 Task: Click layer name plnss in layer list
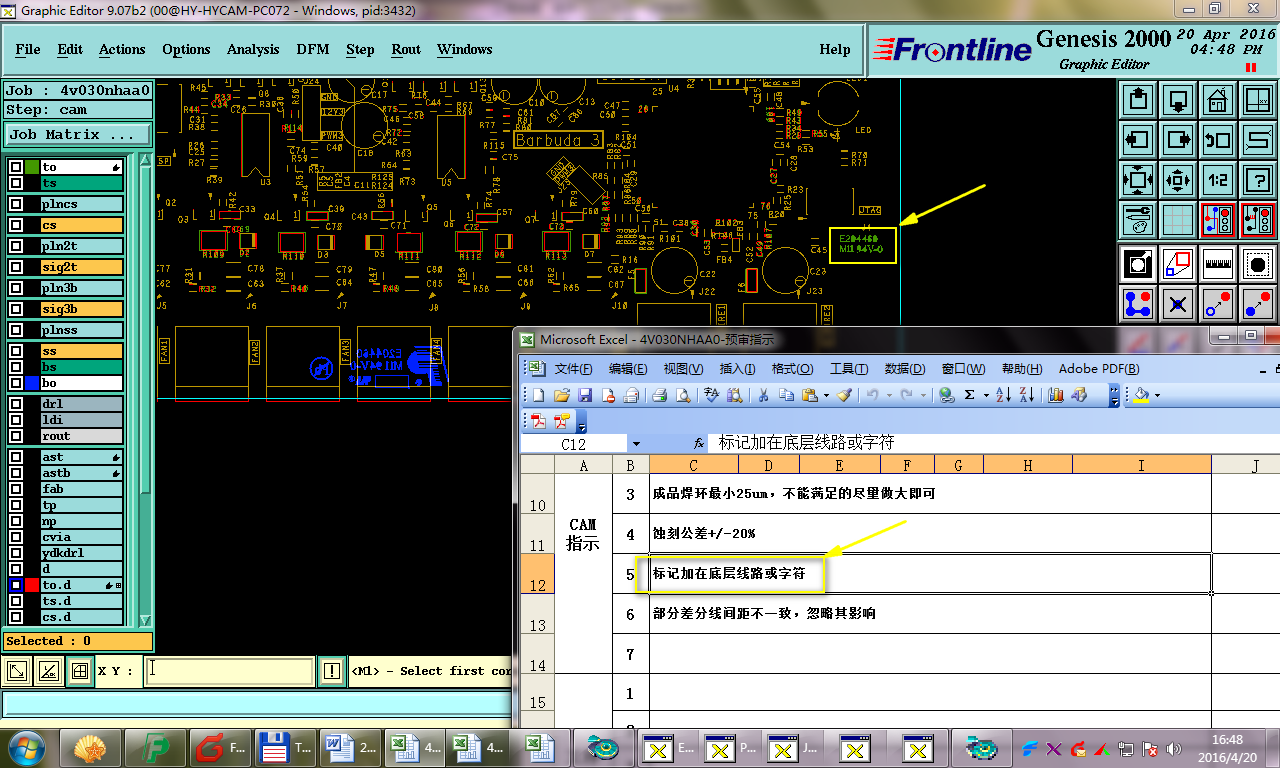point(81,330)
